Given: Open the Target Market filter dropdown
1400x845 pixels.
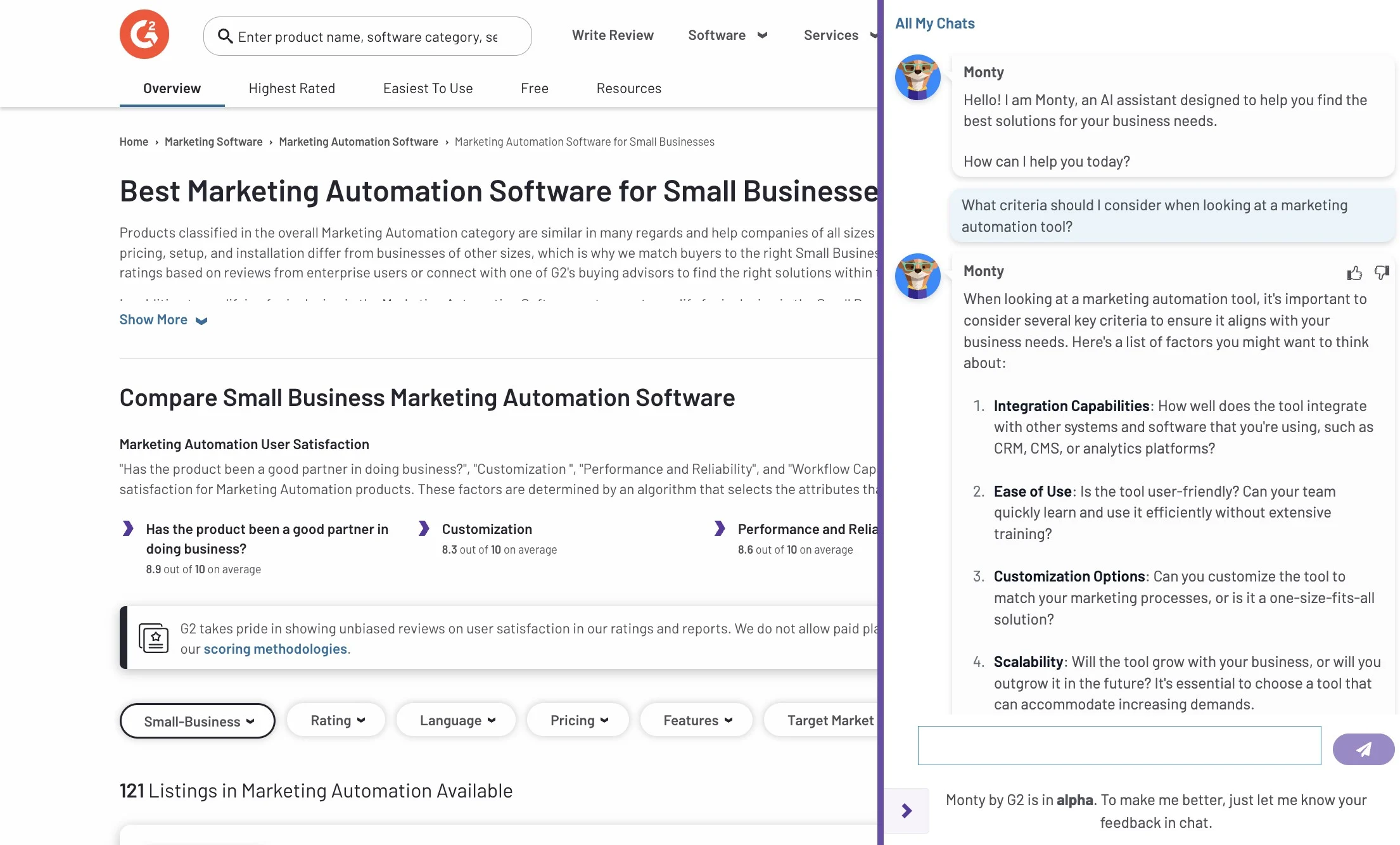Looking at the screenshot, I should [821, 720].
